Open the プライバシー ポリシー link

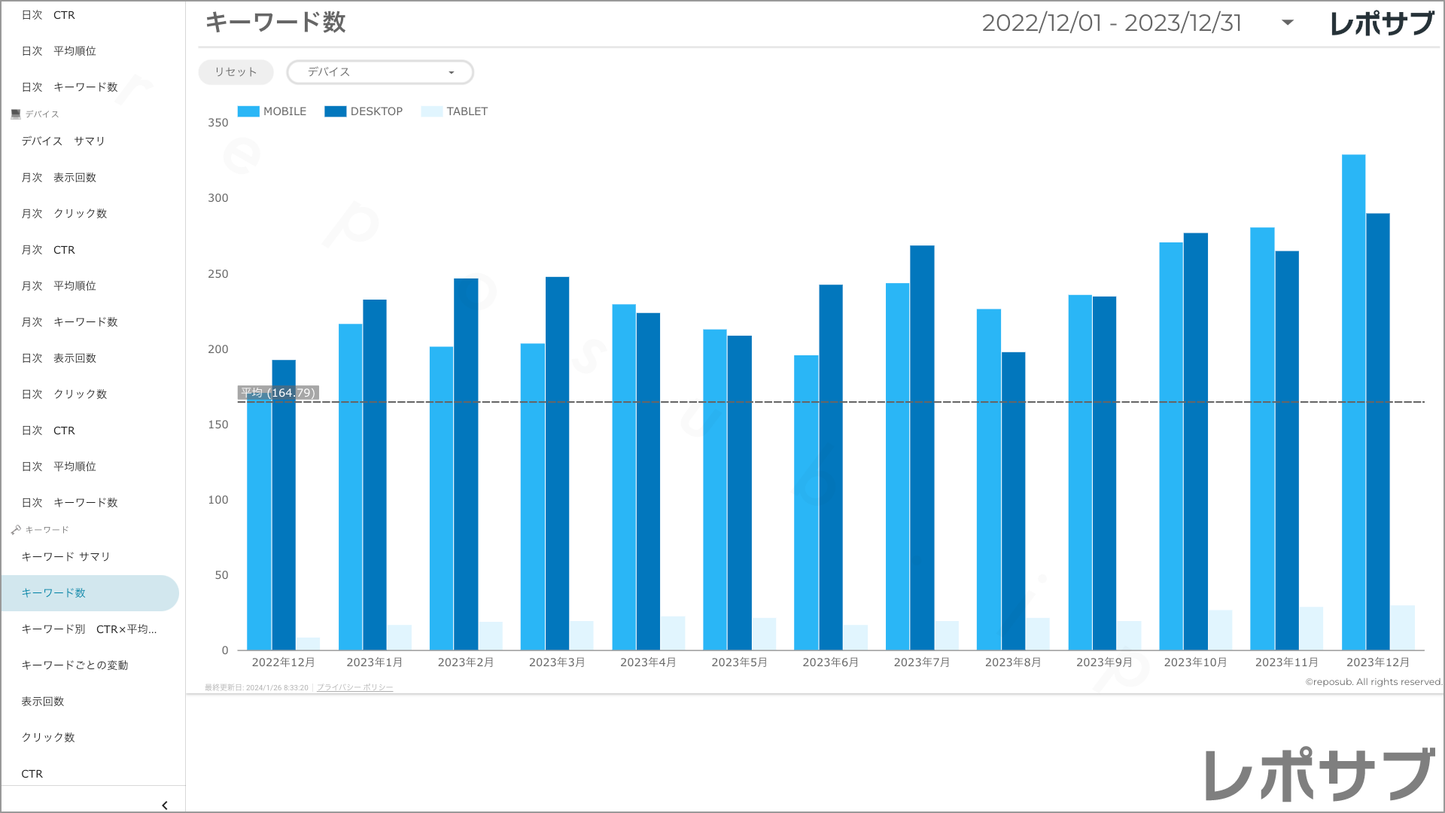pos(354,688)
